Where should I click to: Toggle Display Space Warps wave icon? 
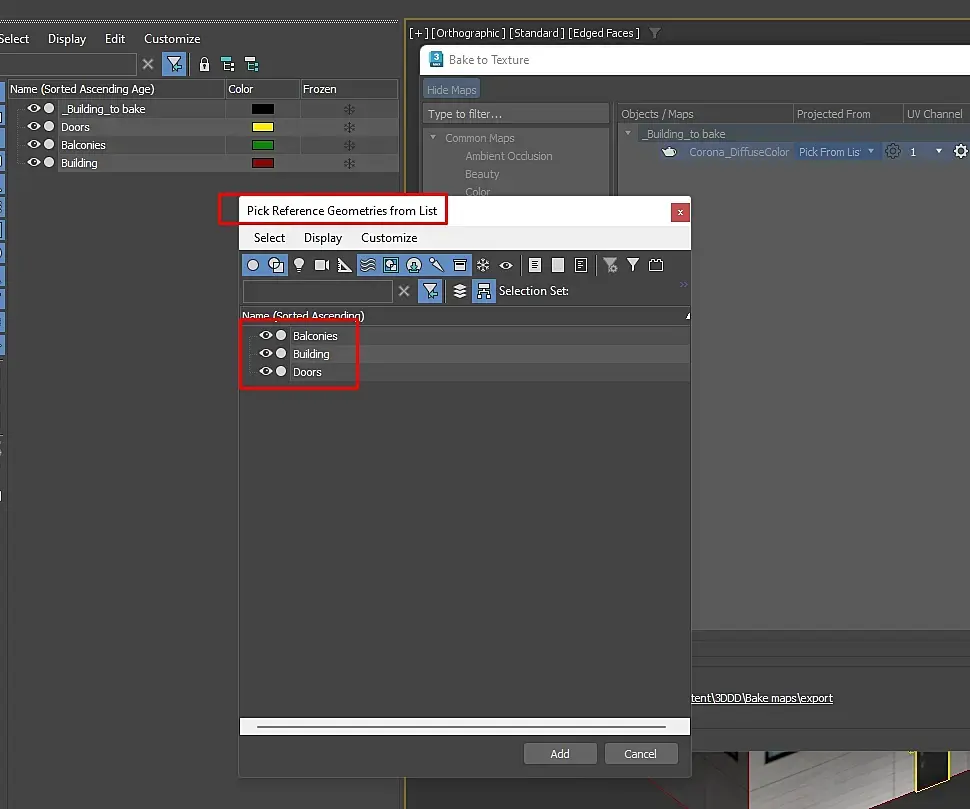(x=367, y=265)
